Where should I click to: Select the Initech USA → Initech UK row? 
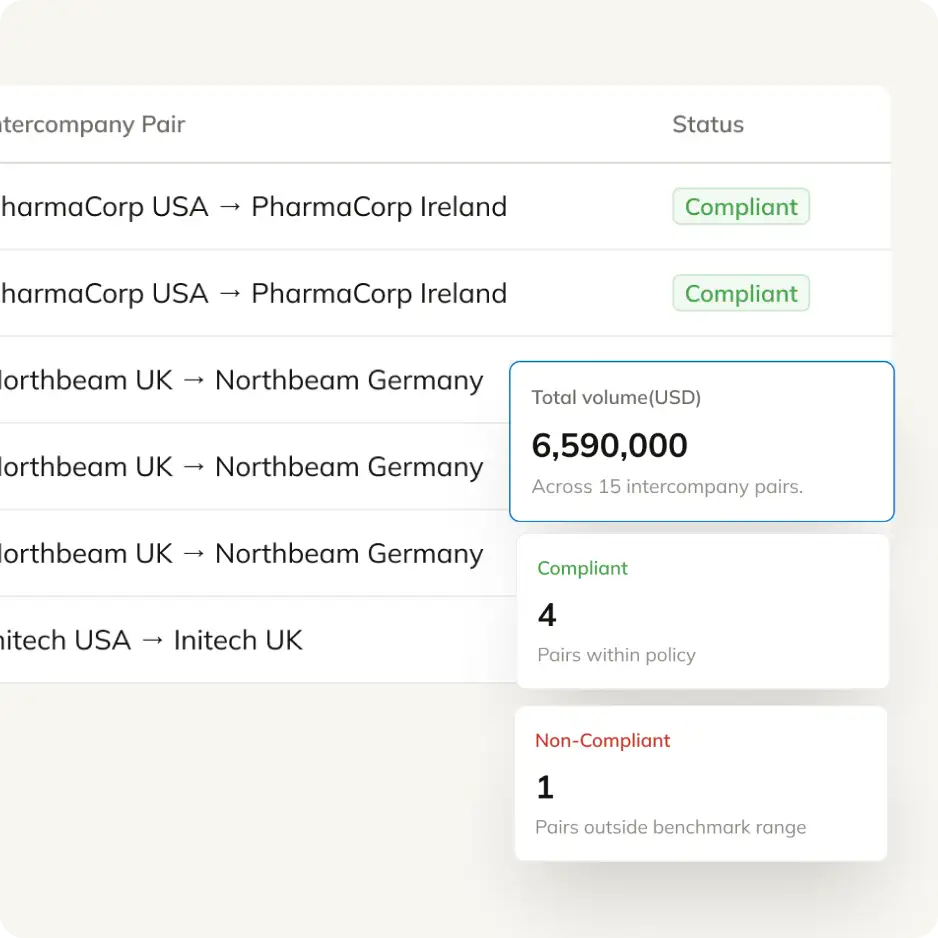pyautogui.click(x=150, y=640)
